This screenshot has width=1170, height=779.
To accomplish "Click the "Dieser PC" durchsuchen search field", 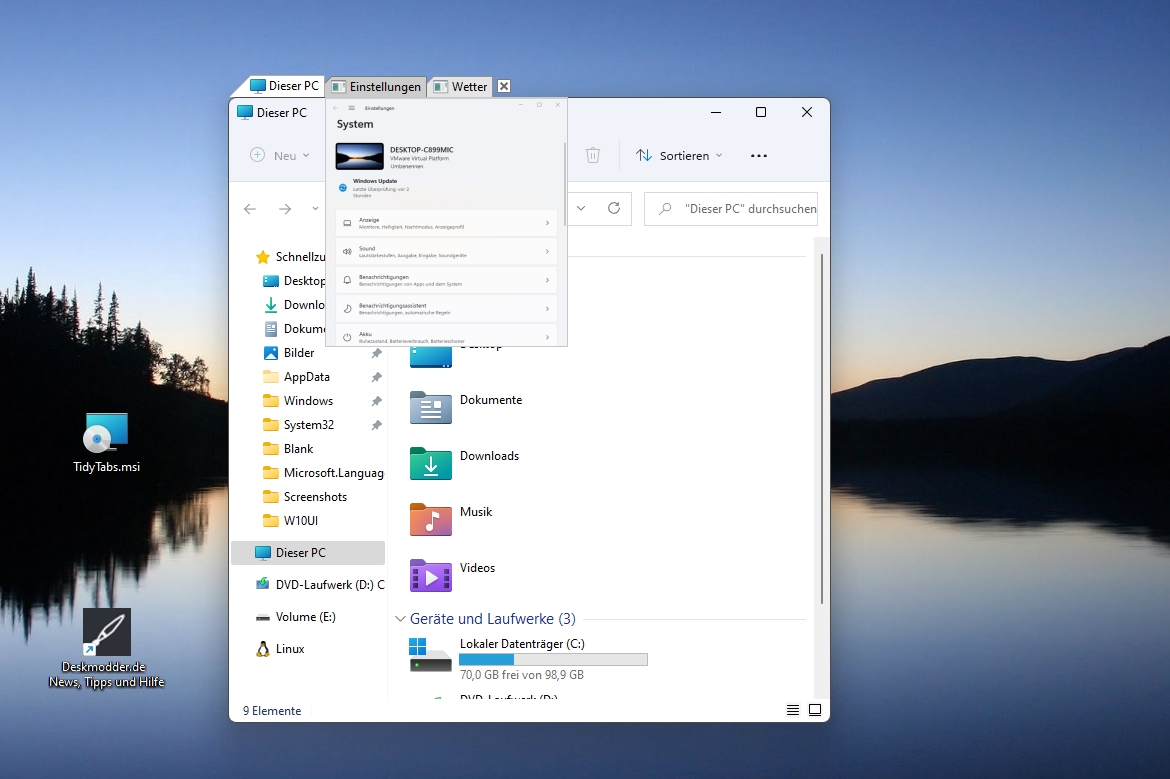I will click(731, 209).
